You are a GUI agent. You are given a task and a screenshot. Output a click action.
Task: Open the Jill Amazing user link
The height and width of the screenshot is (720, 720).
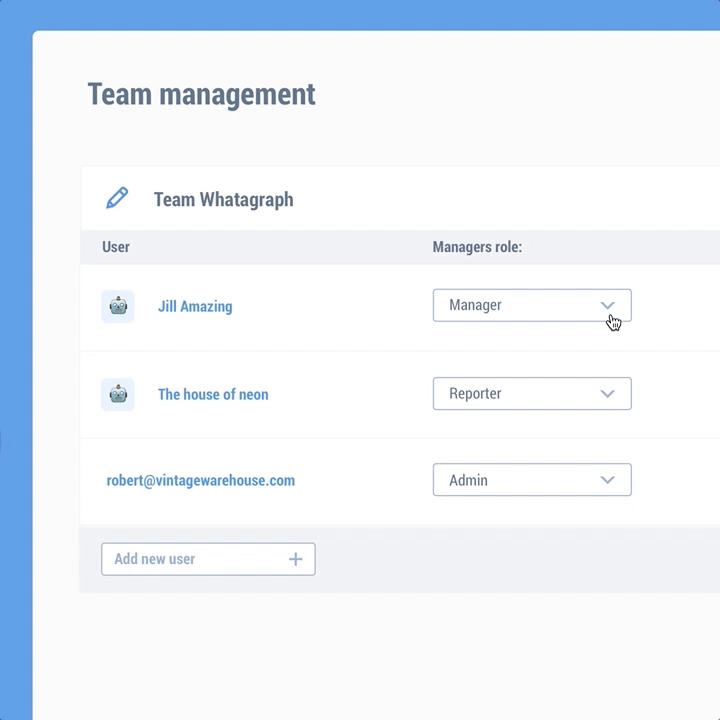[x=195, y=306]
